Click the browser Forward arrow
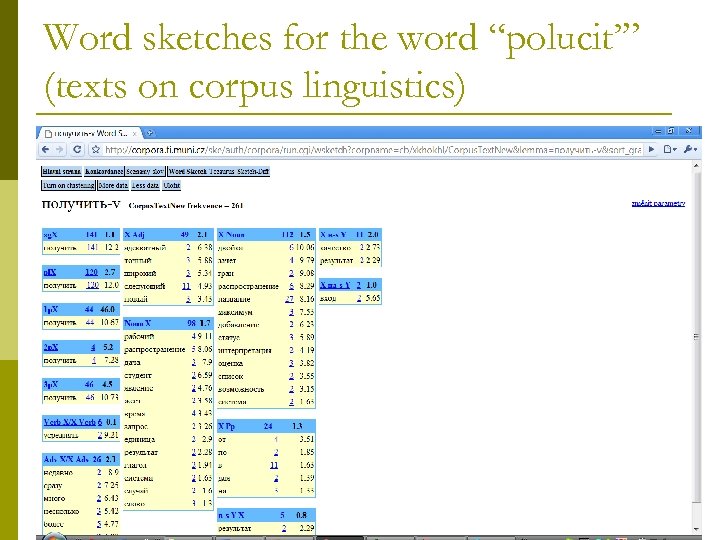The height and width of the screenshot is (540, 720). pyautogui.click(x=60, y=149)
